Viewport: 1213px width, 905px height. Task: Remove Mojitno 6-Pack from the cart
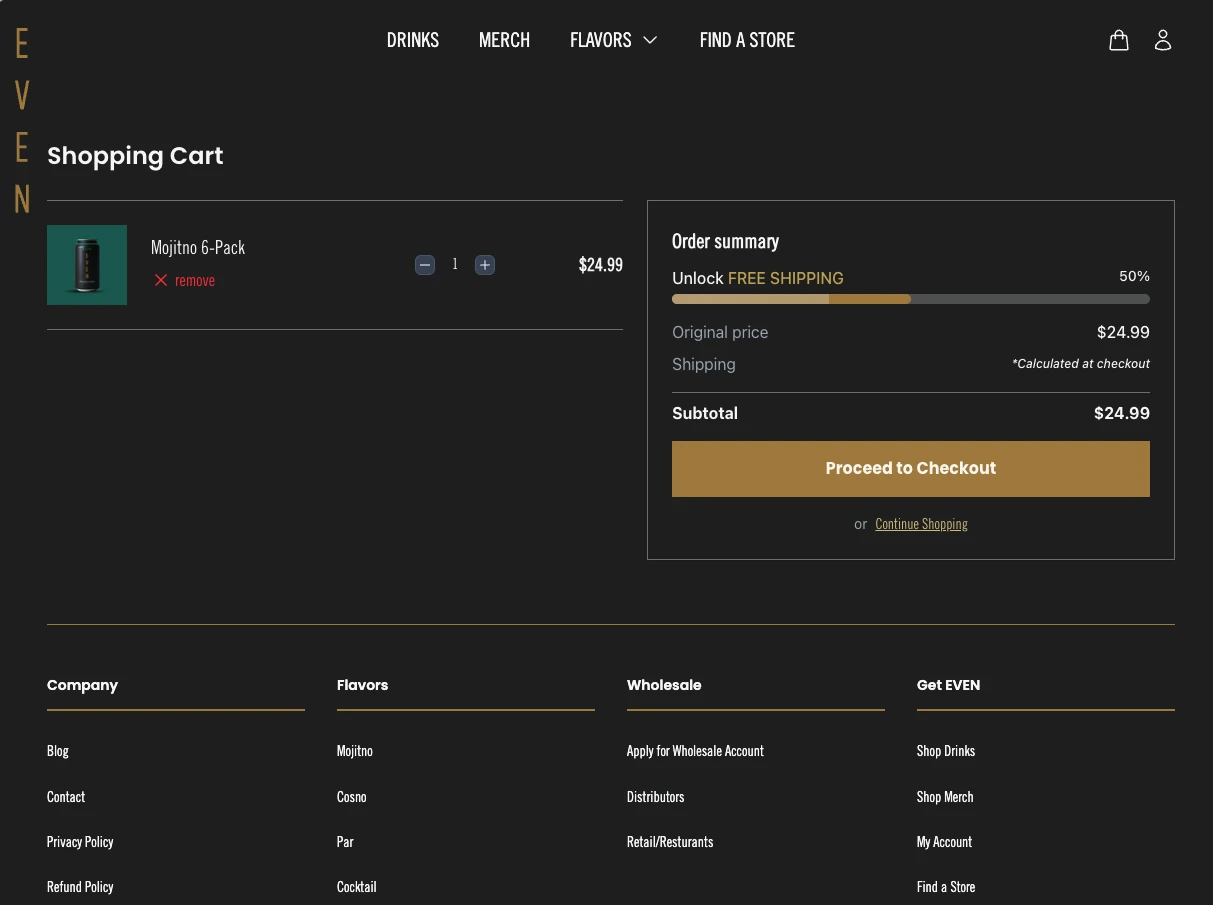185,281
